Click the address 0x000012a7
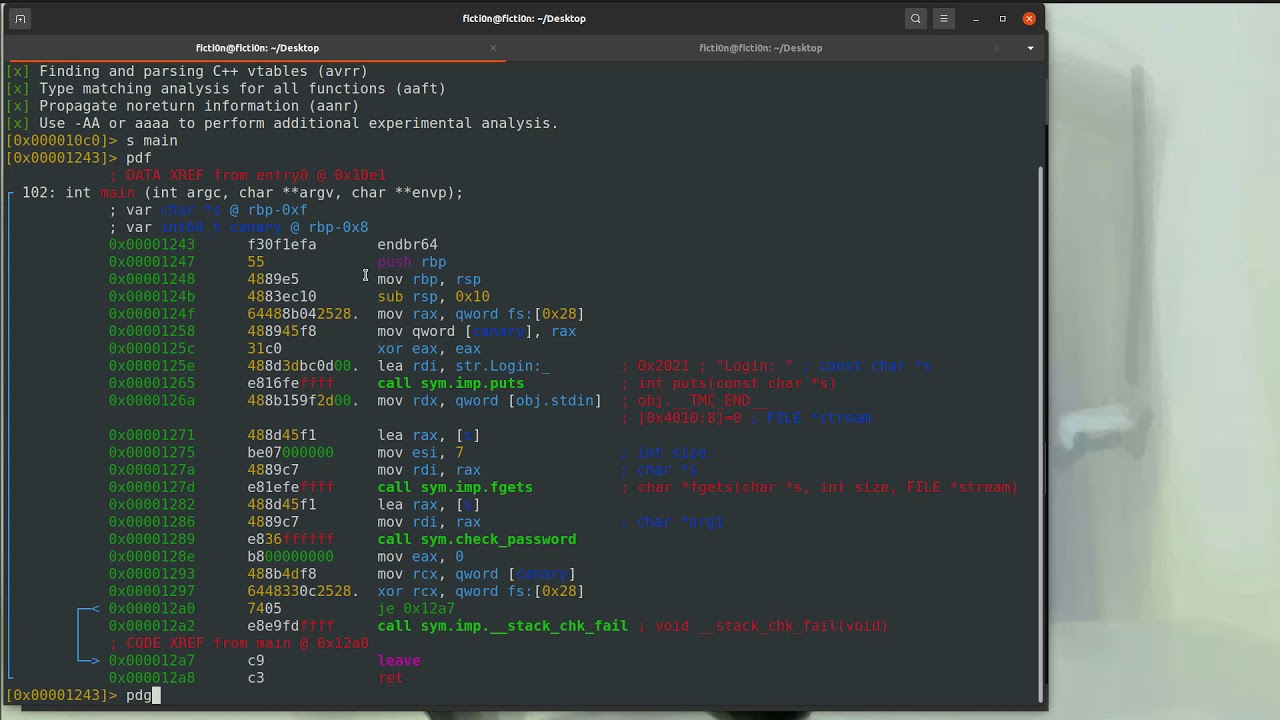This screenshot has width=1280, height=720. (152, 660)
